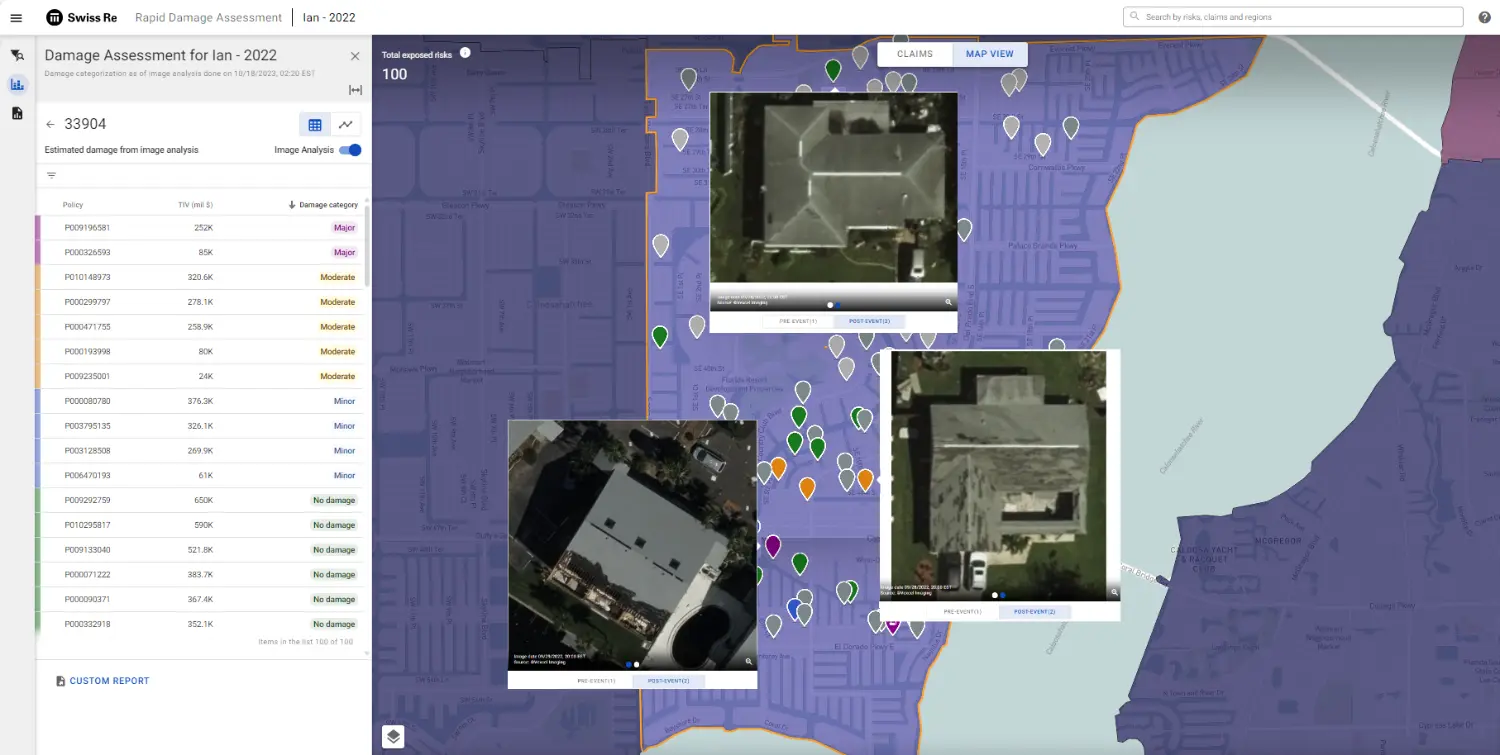Show total exposed risks info
This screenshot has width=1500, height=755.
(x=465, y=53)
